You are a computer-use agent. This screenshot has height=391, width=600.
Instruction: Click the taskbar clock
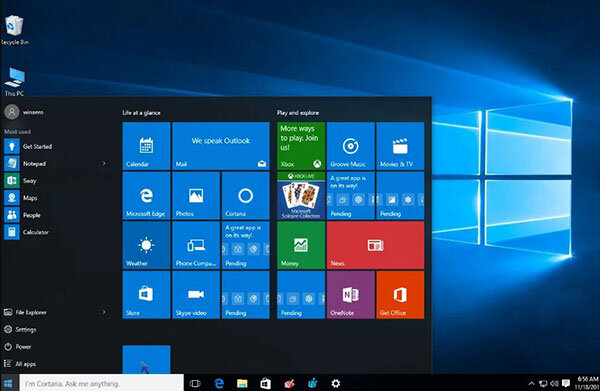point(587,383)
